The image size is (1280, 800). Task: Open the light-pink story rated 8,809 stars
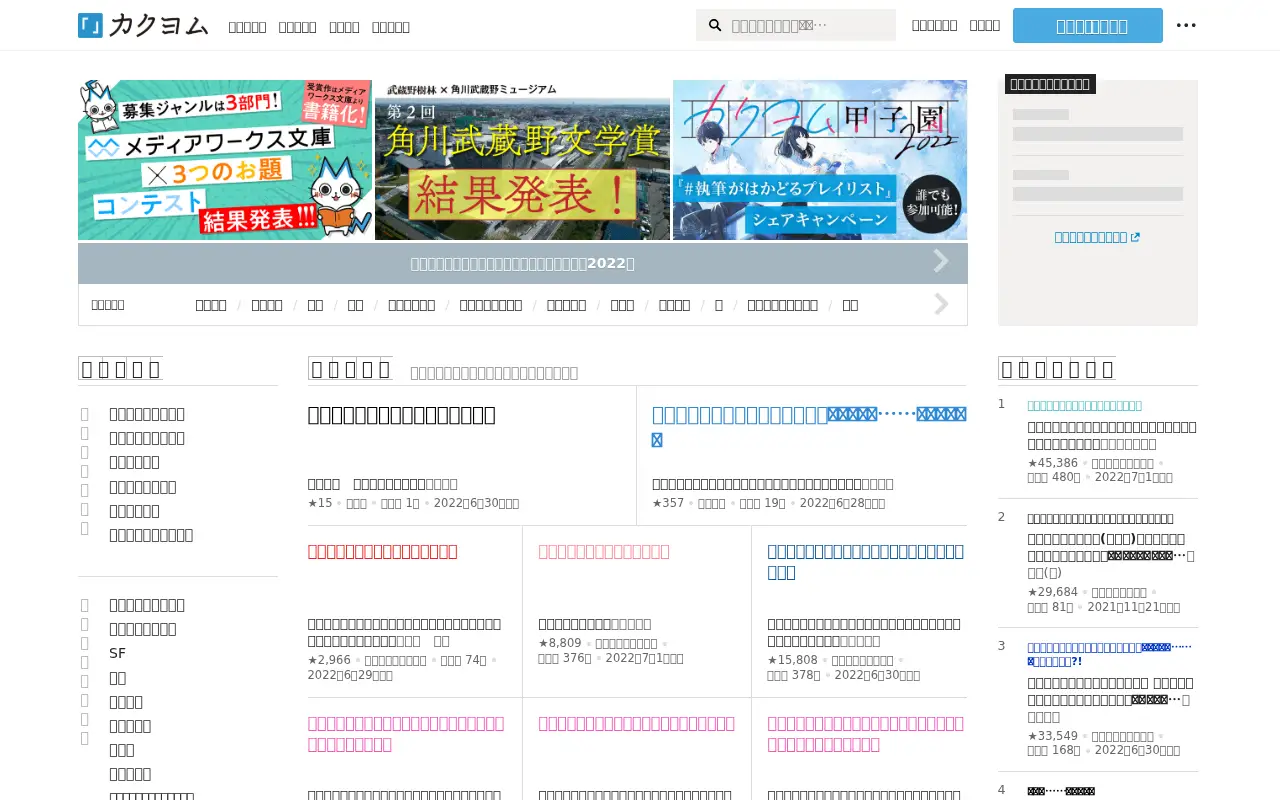(x=604, y=551)
